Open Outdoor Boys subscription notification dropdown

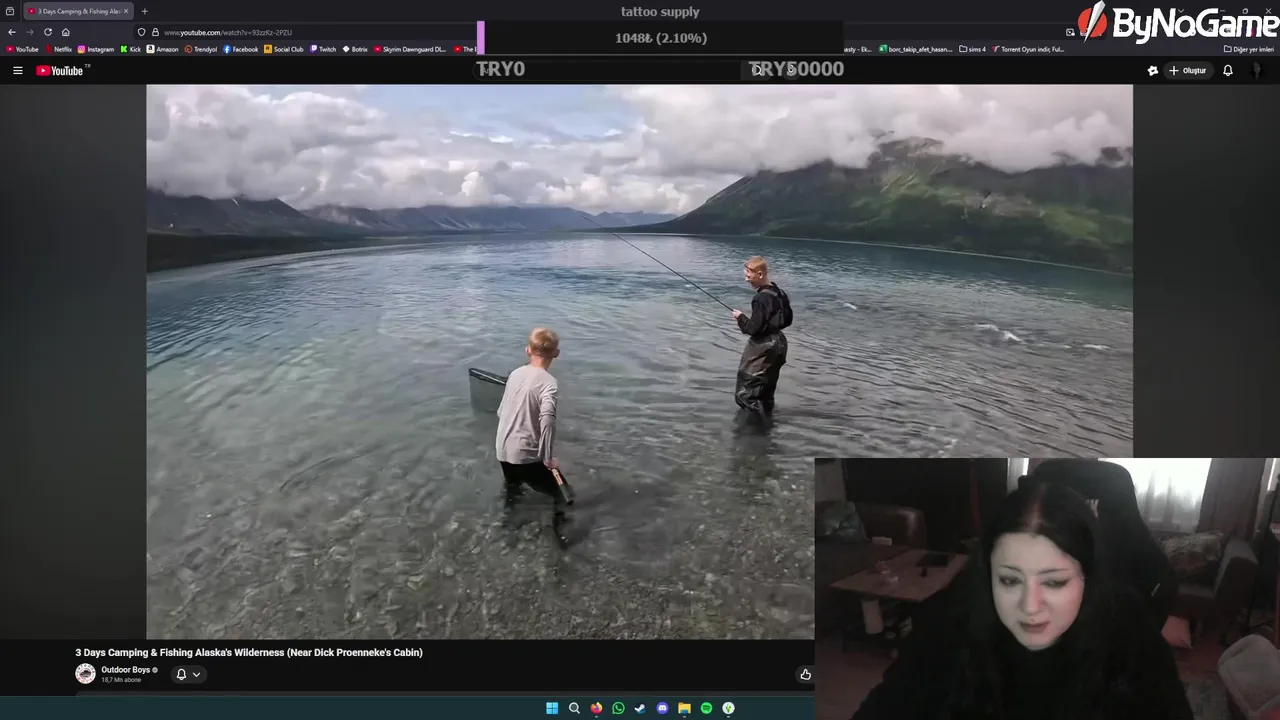click(188, 674)
